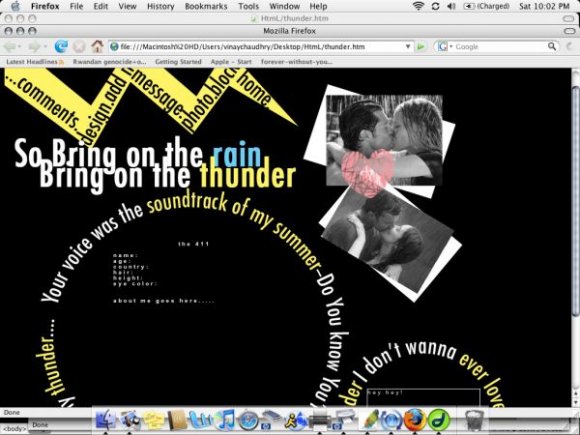Click the clock showing Sat 10:02 PM
This screenshot has width=580, height=435.
click(544, 6)
